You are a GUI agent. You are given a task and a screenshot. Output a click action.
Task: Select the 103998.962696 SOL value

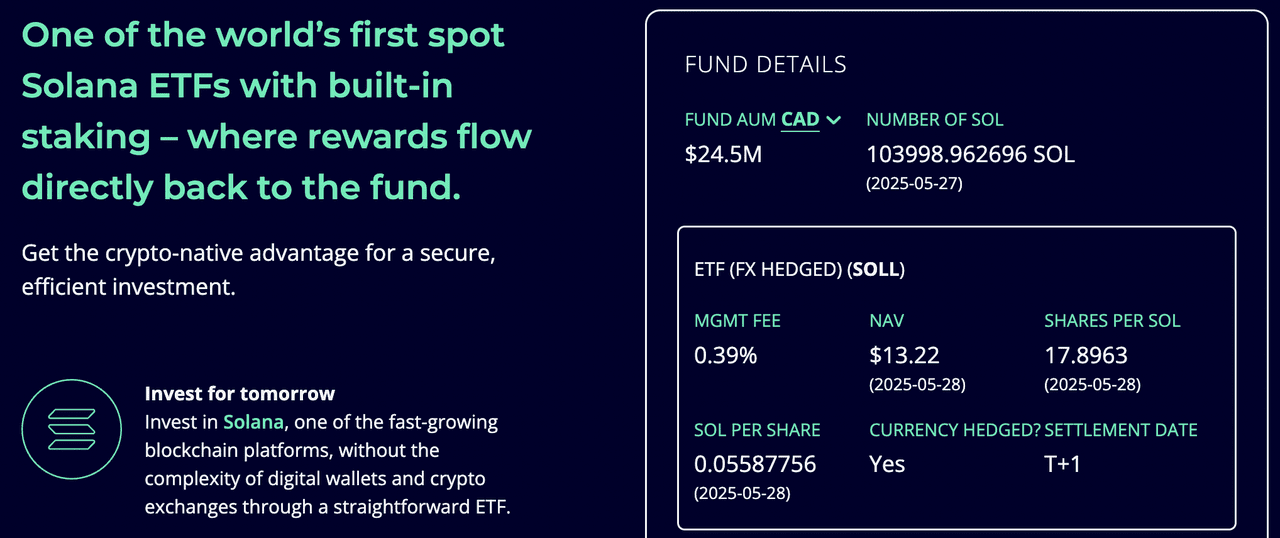pos(970,155)
